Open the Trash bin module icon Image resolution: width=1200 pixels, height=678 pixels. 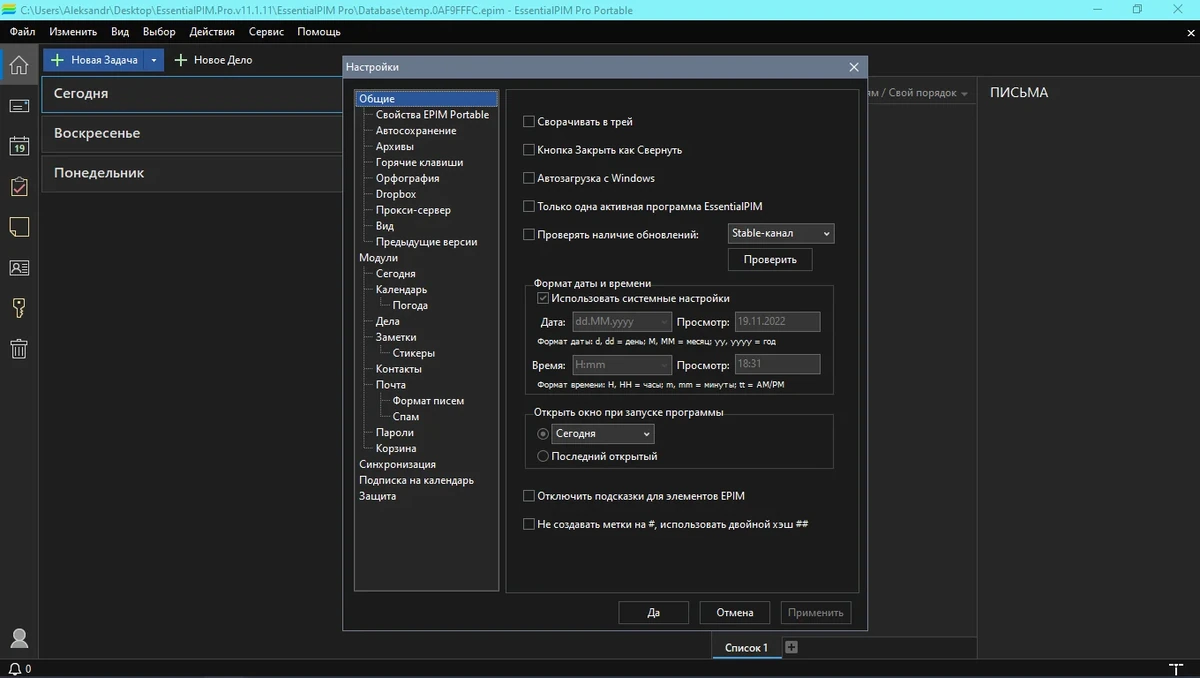[18, 349]
